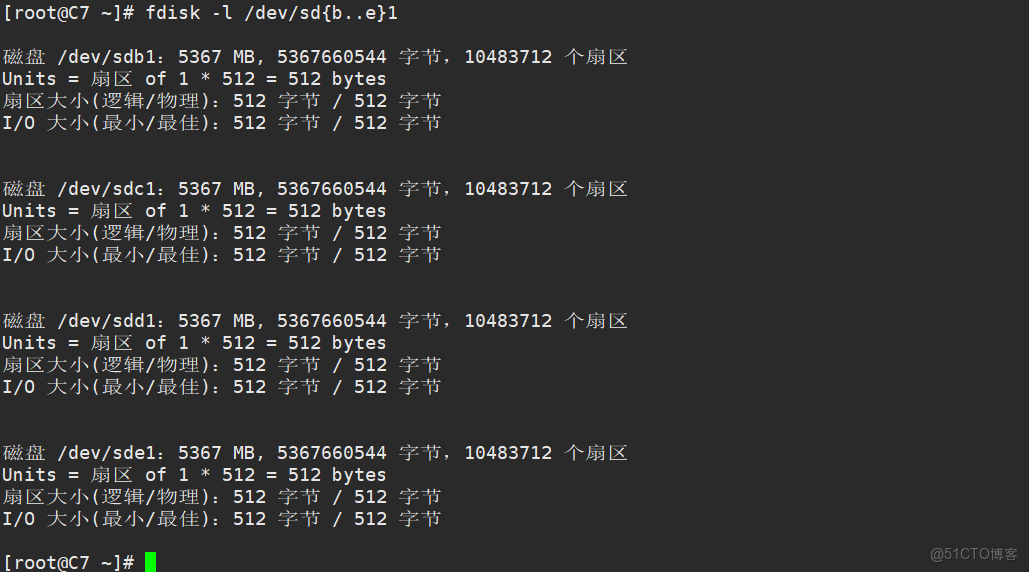The height and width of the screenshot is (572, 1029).
Task: Click the /dev/sde1 device path
Action: point(112,453)
